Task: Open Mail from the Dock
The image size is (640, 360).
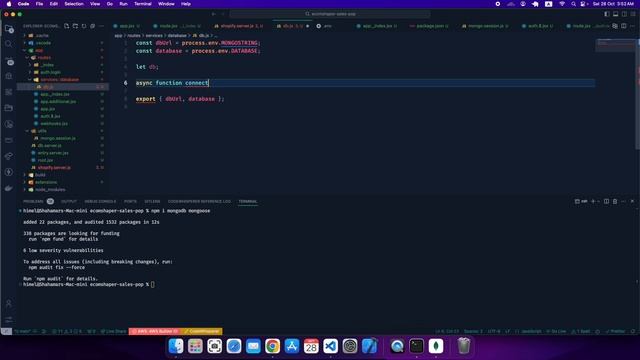Action: click(253, 346)
